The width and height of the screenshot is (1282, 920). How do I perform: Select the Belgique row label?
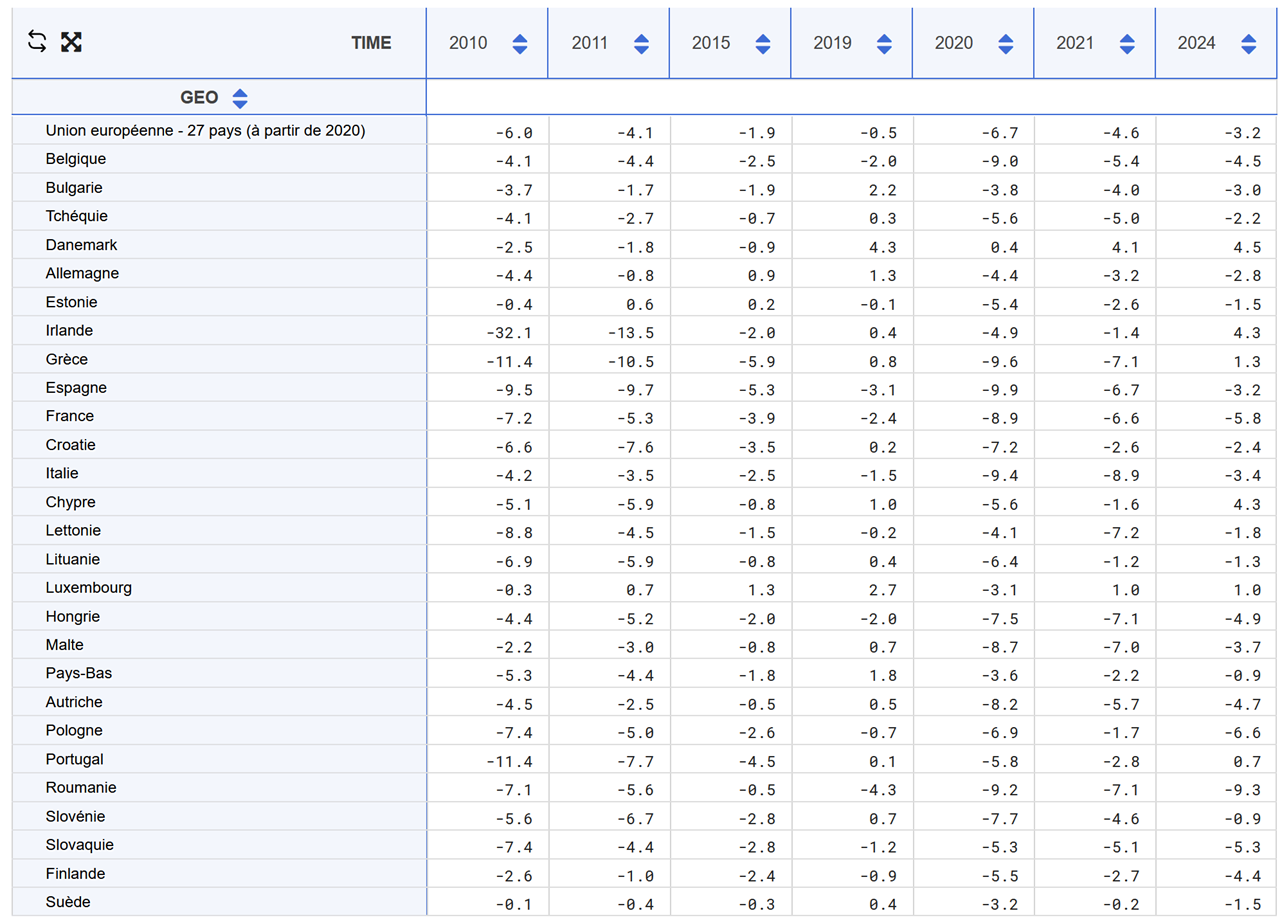[x=76, y=159]
